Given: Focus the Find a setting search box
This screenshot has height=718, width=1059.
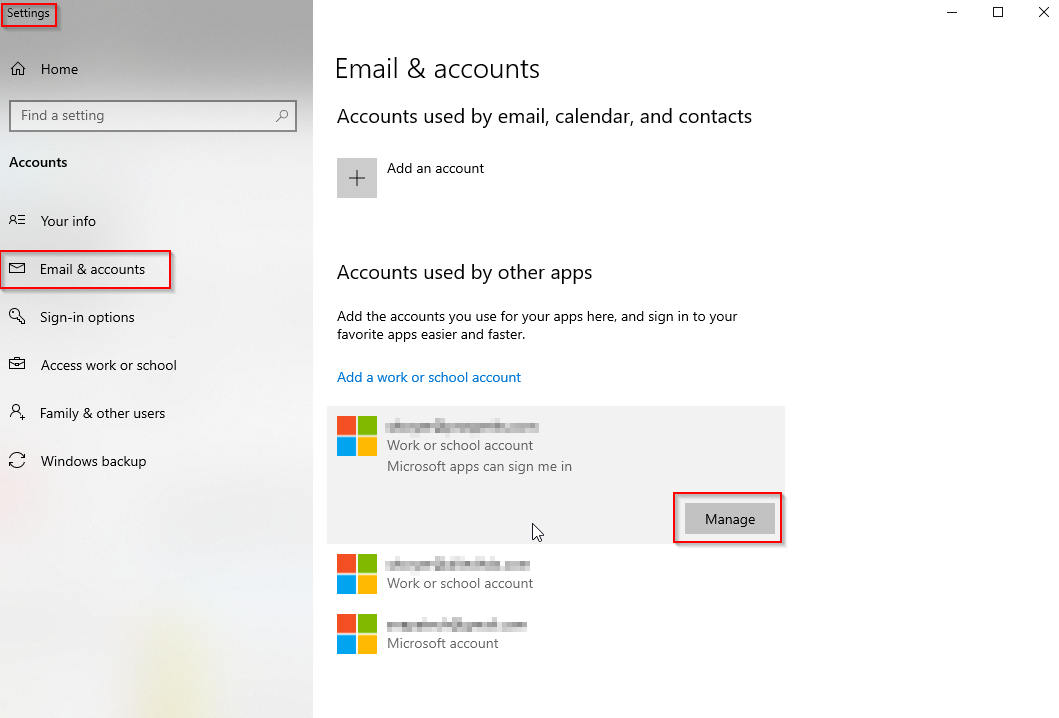Looking at the screenshot, I should [x=153, y=116].
